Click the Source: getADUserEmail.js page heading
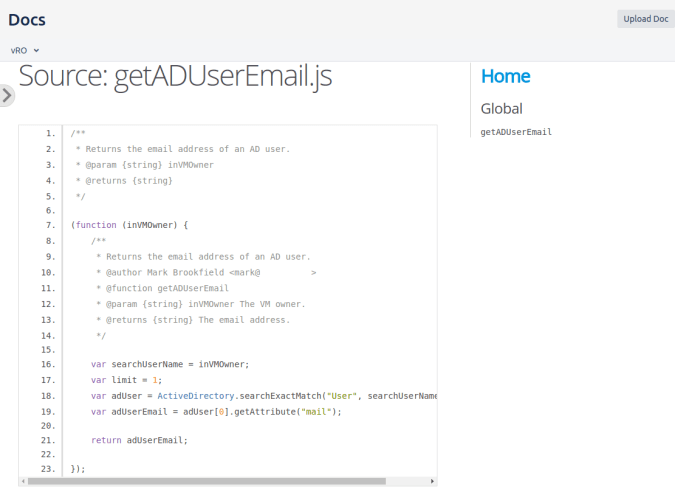This screenshot has width=675, height=487. [175, 76]
